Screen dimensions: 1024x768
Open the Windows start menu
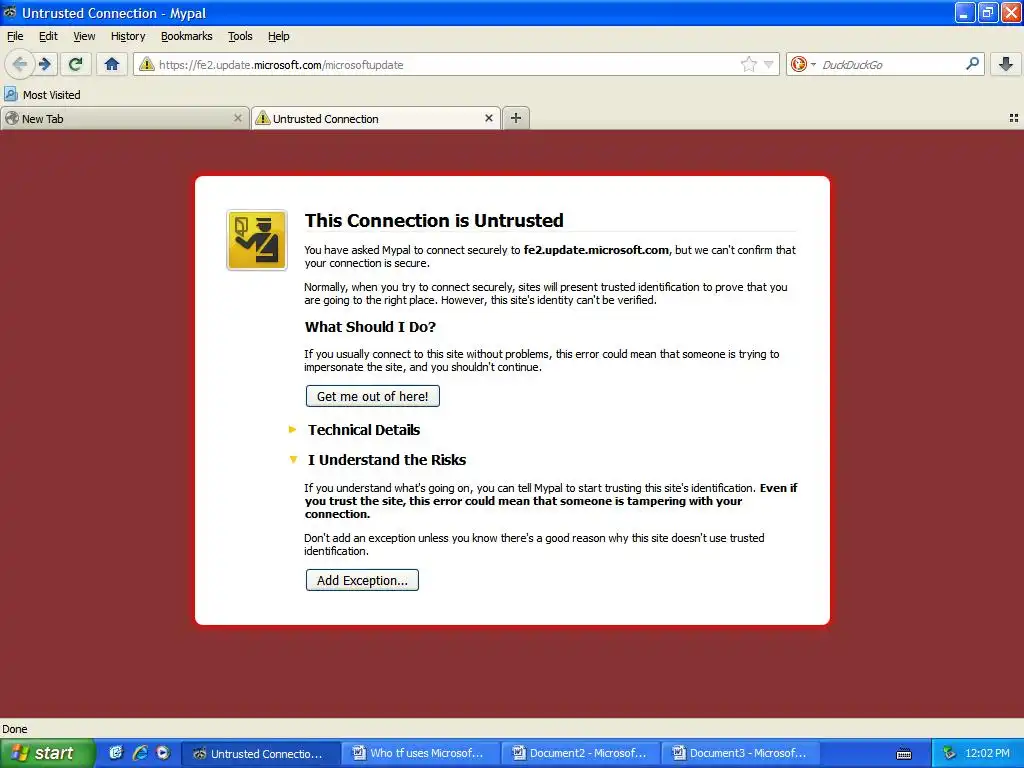[x=47, y=753]
